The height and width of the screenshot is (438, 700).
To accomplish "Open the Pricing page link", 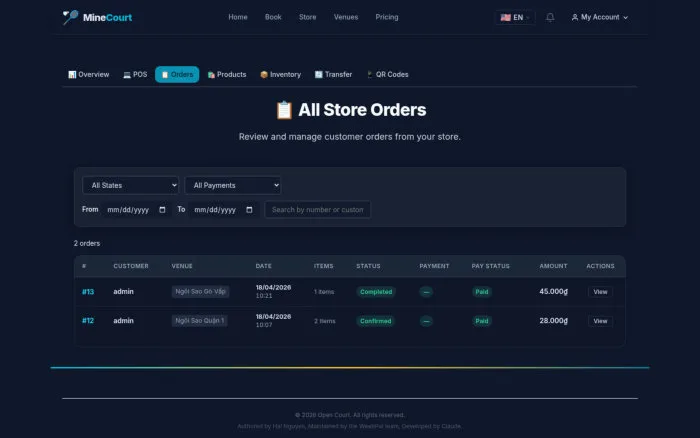I will pyautogui.click(x=387, y=17).
